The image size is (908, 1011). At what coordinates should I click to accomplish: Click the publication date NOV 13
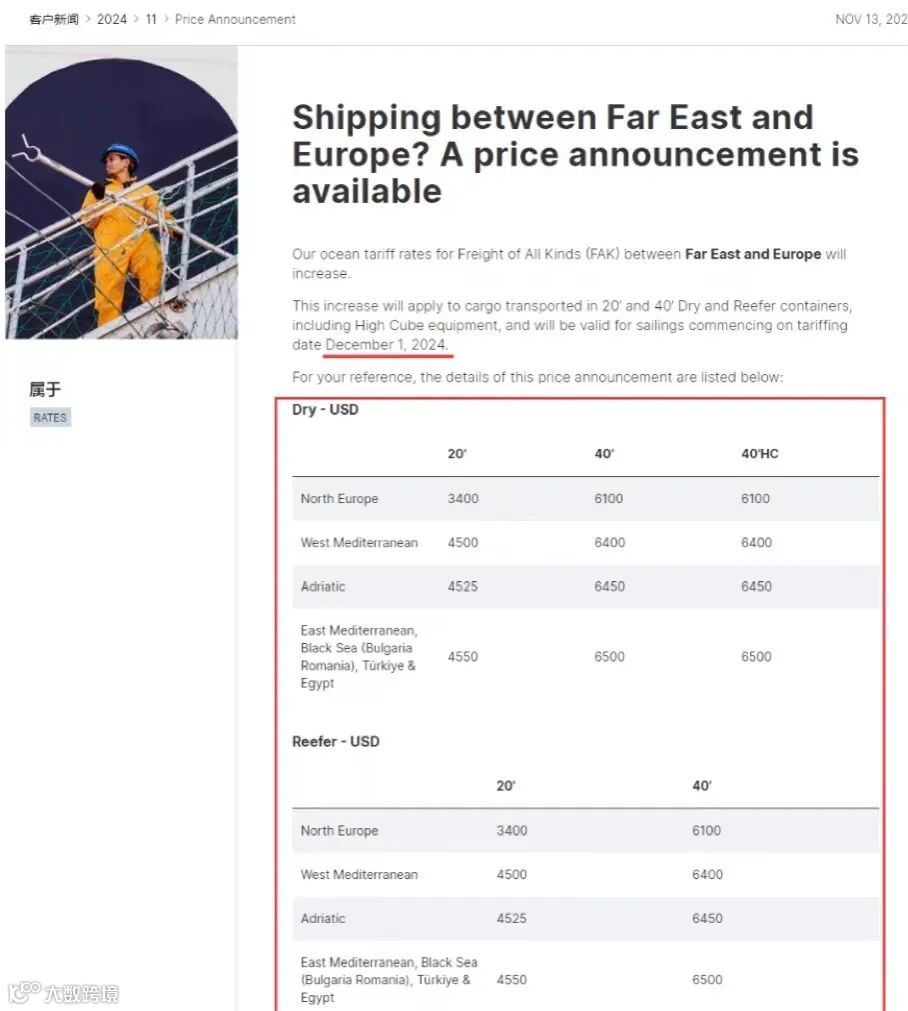870,19
